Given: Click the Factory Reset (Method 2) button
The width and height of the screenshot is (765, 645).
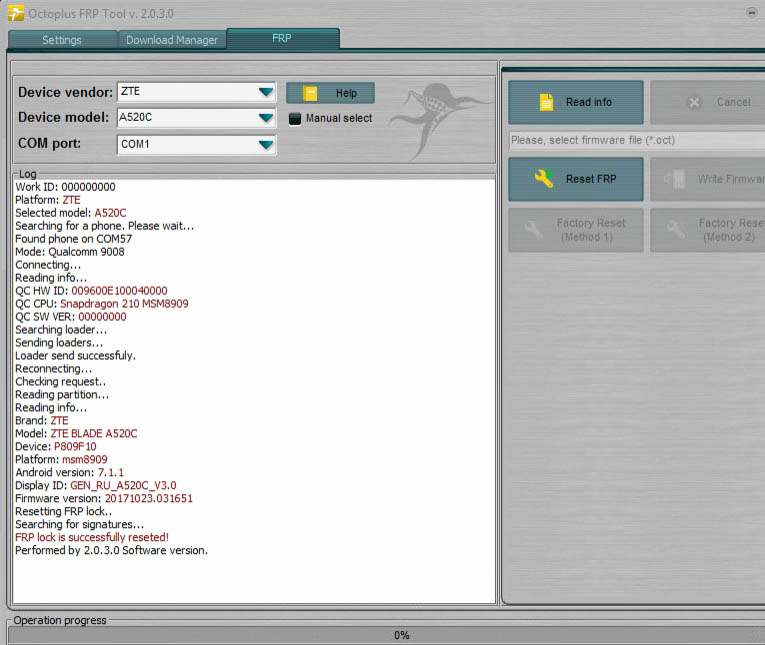Looking at the screenshot, I should point(707,230).
